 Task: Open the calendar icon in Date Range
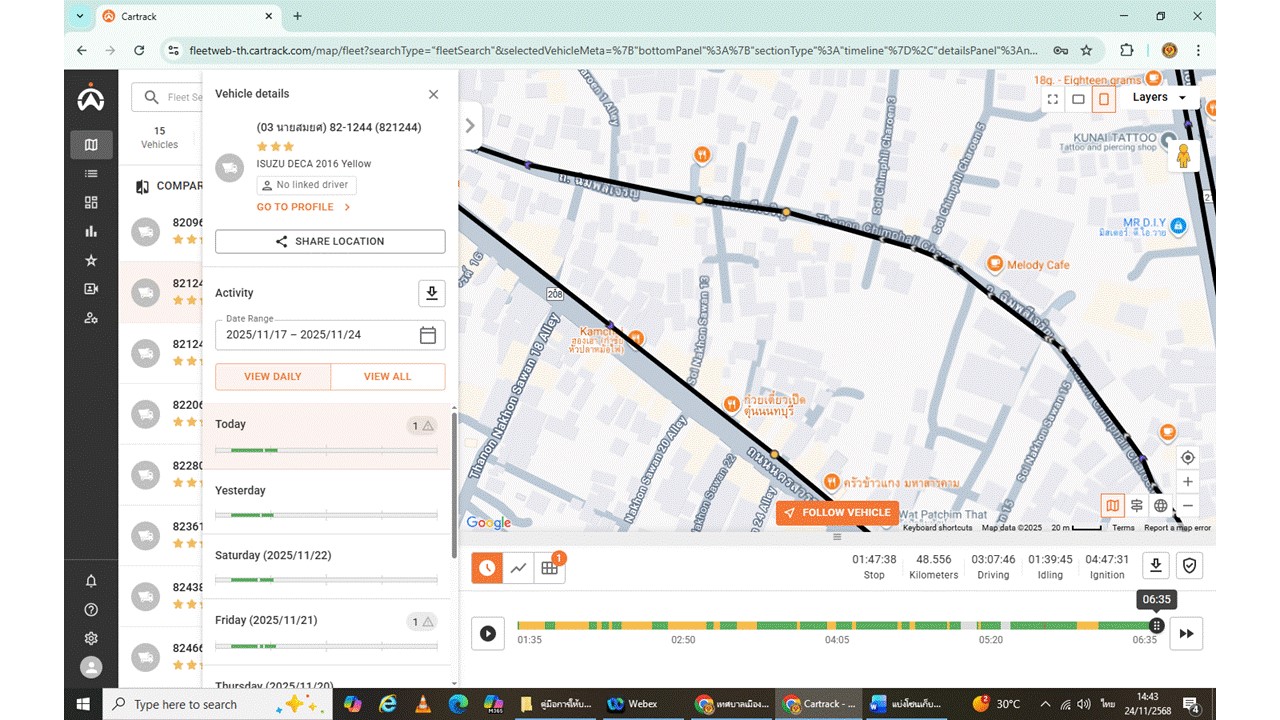(x=428, y=335)
